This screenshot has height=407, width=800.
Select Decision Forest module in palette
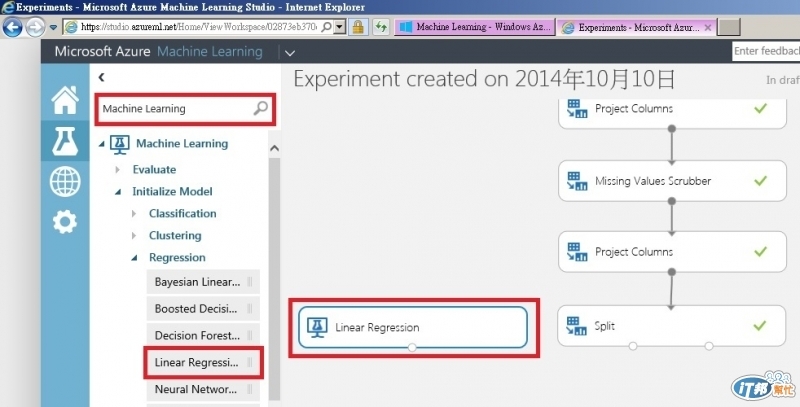click(203, 335)
